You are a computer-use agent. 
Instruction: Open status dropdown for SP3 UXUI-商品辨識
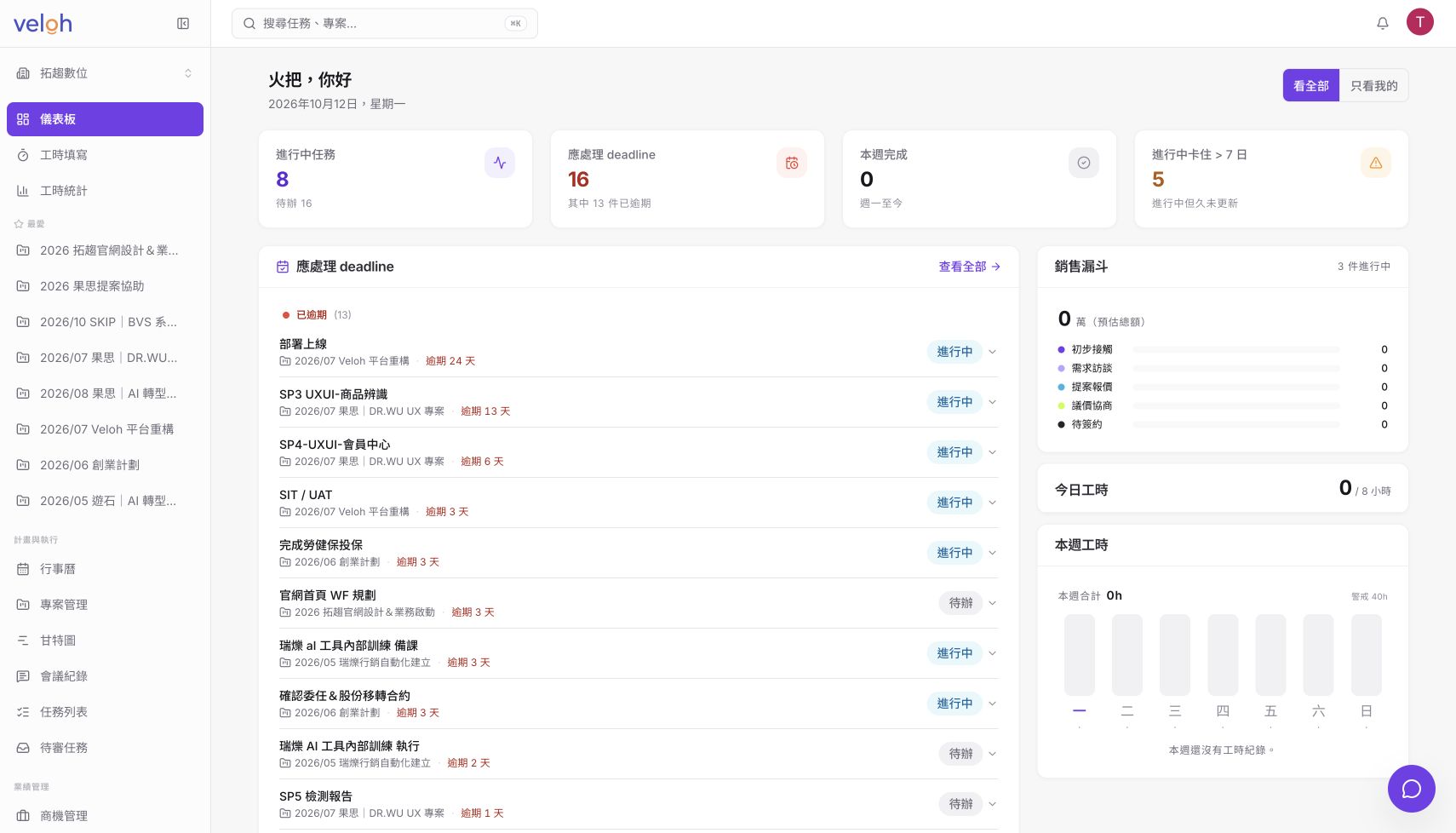tap(962, 402)
